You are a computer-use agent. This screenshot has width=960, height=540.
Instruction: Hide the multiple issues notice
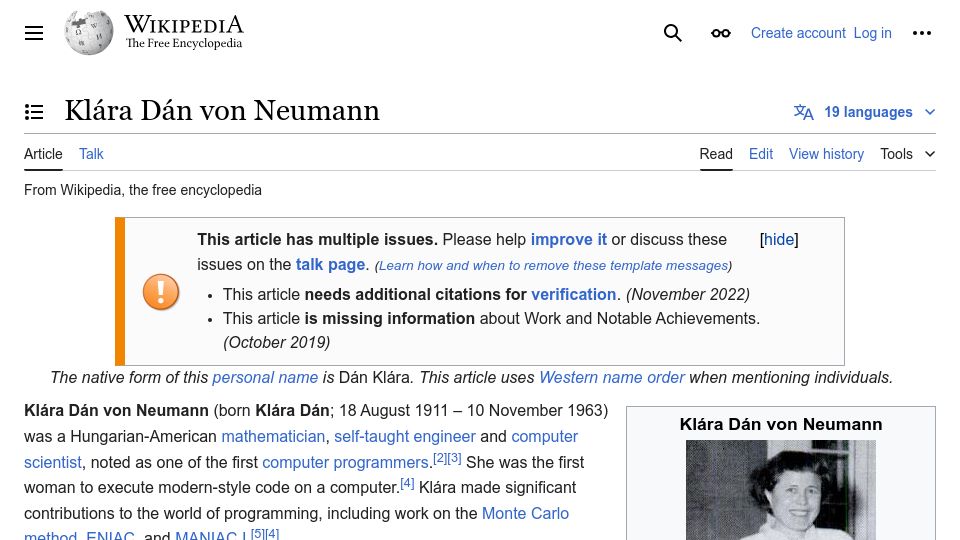(779, 239)
